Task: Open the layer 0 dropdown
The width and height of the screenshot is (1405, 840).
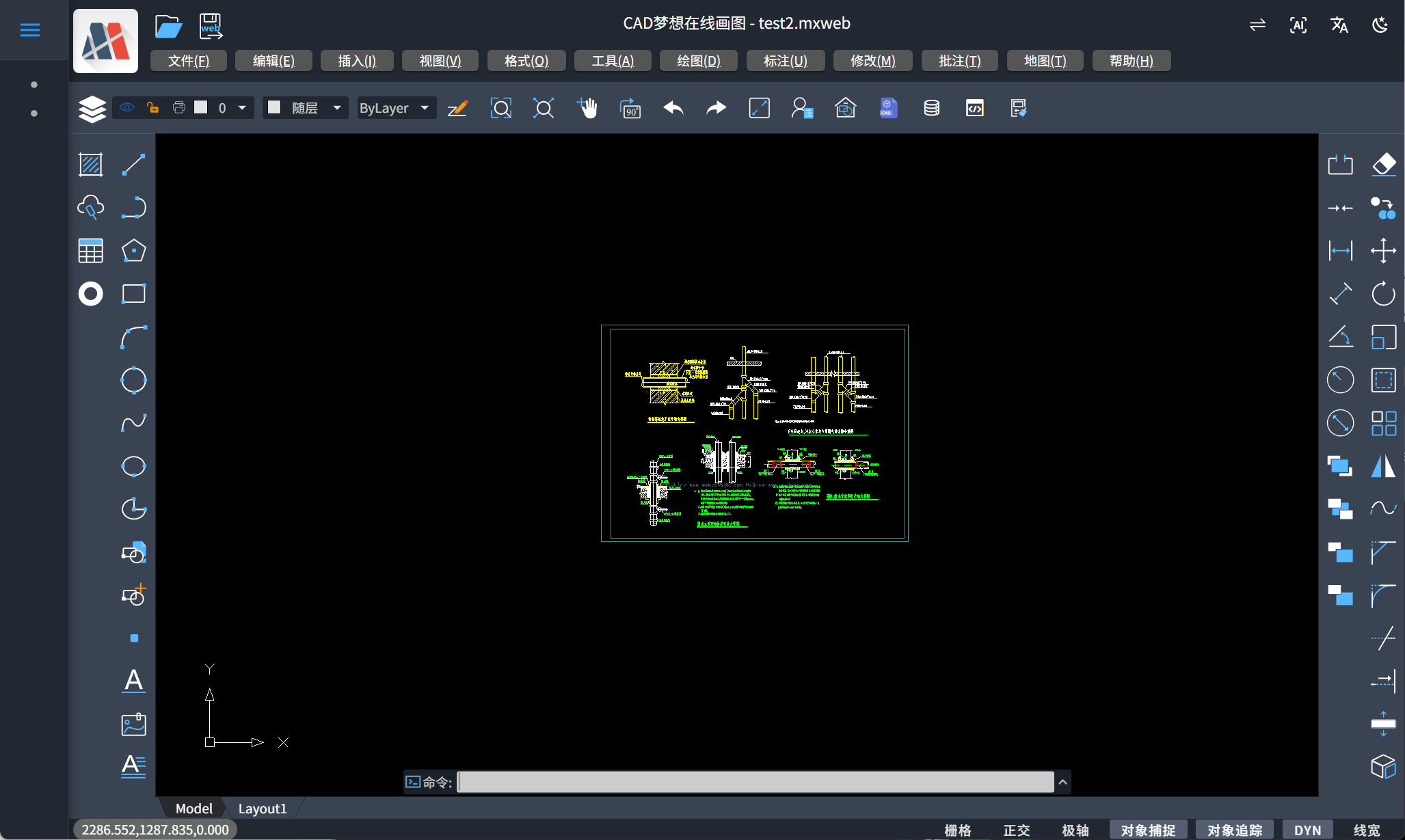Action: [x=242, y=108]
